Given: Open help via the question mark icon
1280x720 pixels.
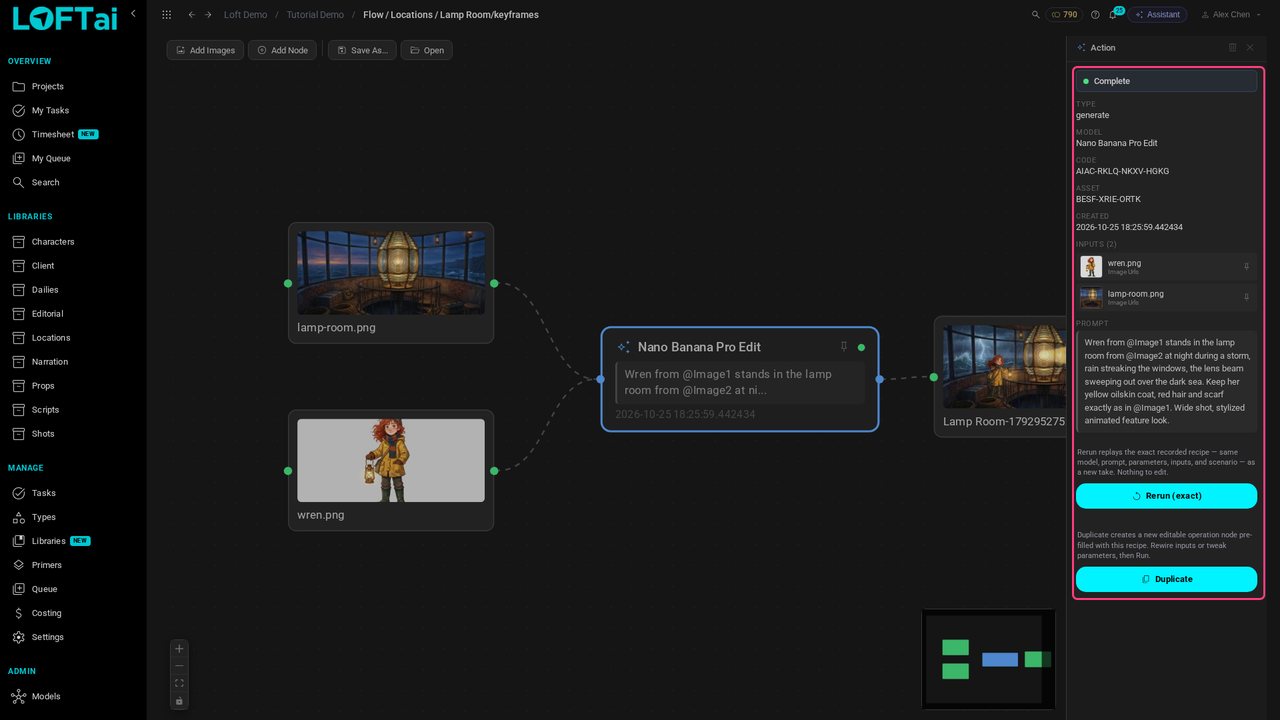Looking at the screenshot, I should pyautogui.click(x=1095, y=15).
